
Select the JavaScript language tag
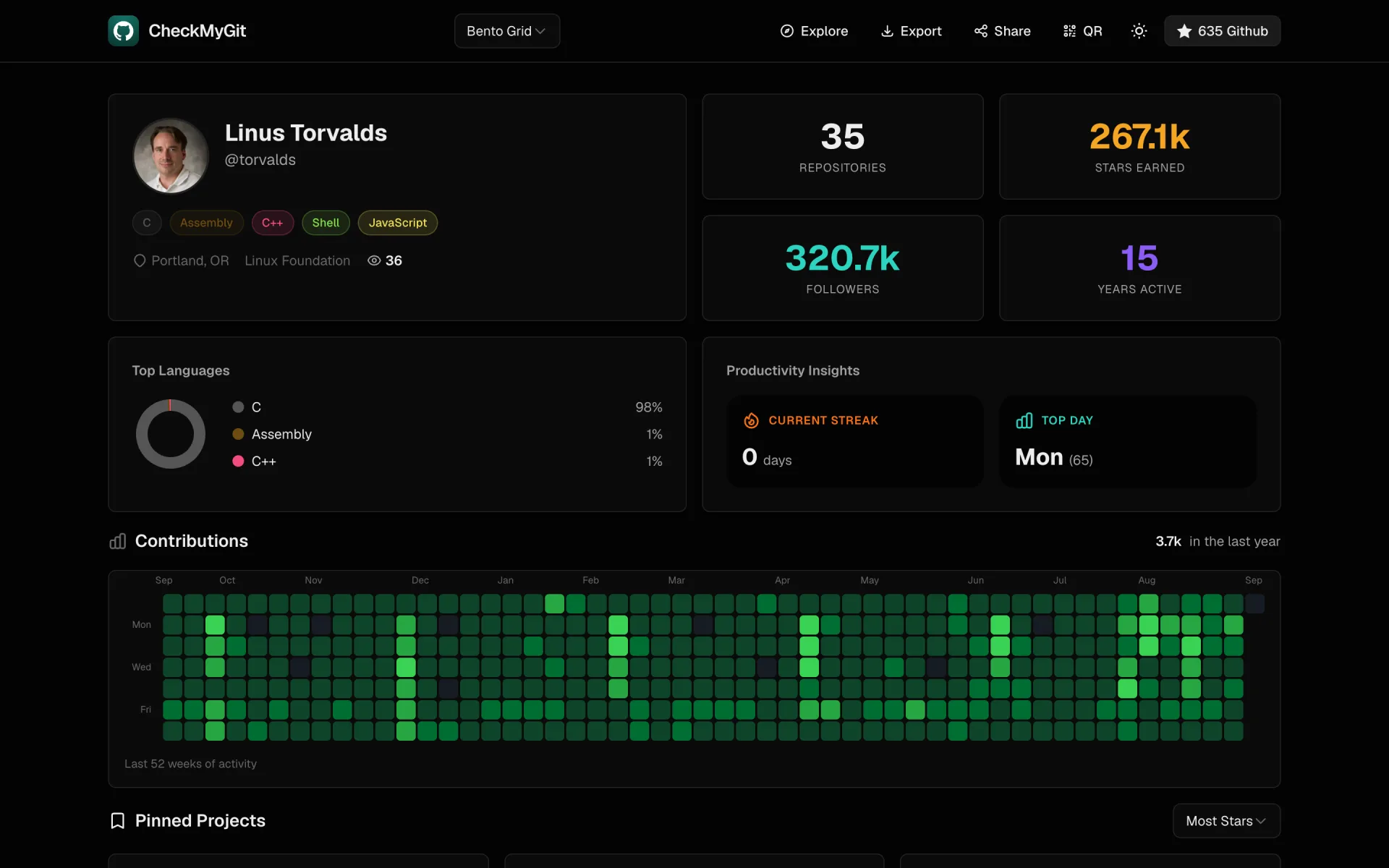tap(398, 223)
